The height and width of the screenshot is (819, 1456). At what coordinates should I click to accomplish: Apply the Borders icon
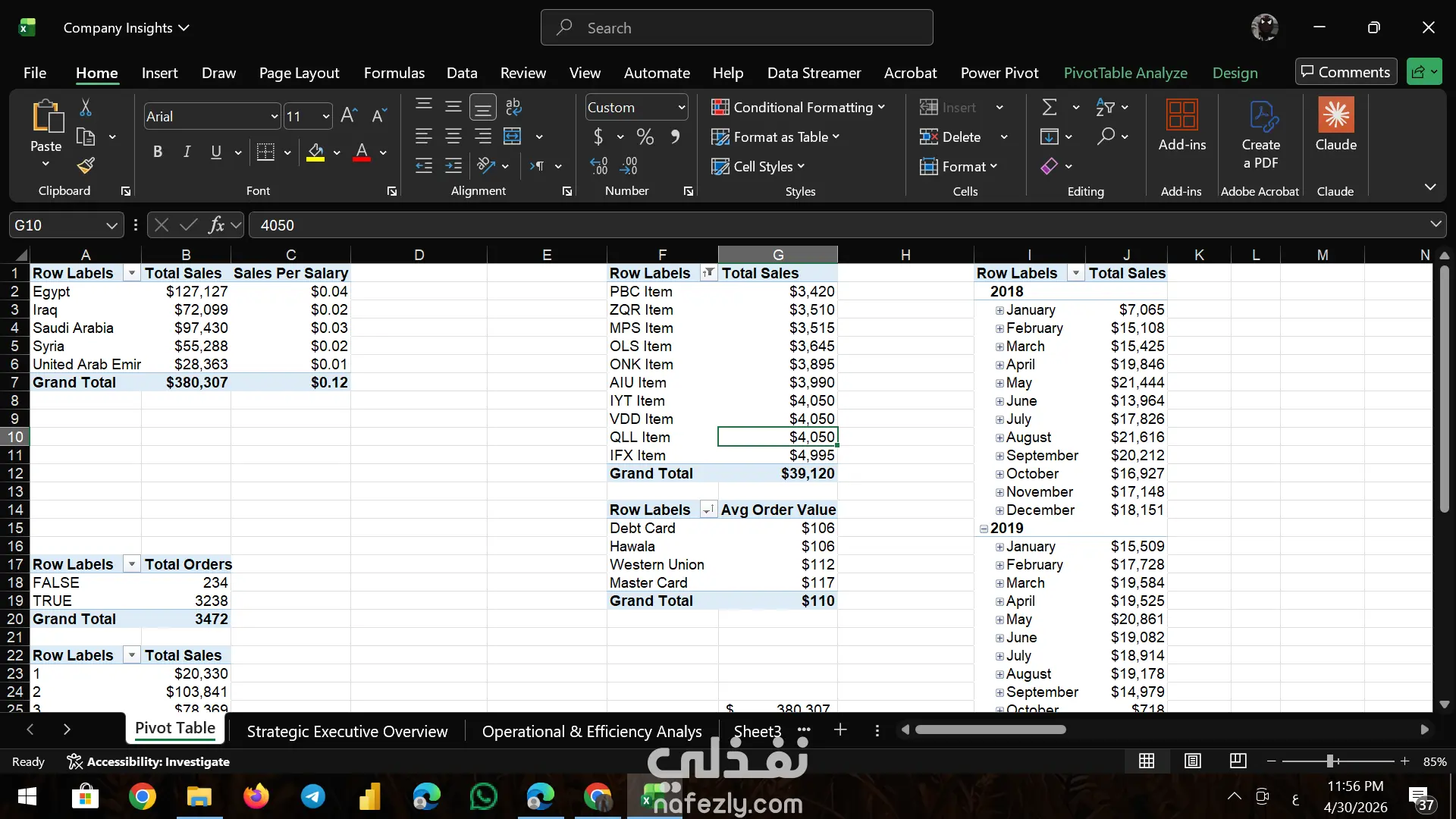click(265, 152)
